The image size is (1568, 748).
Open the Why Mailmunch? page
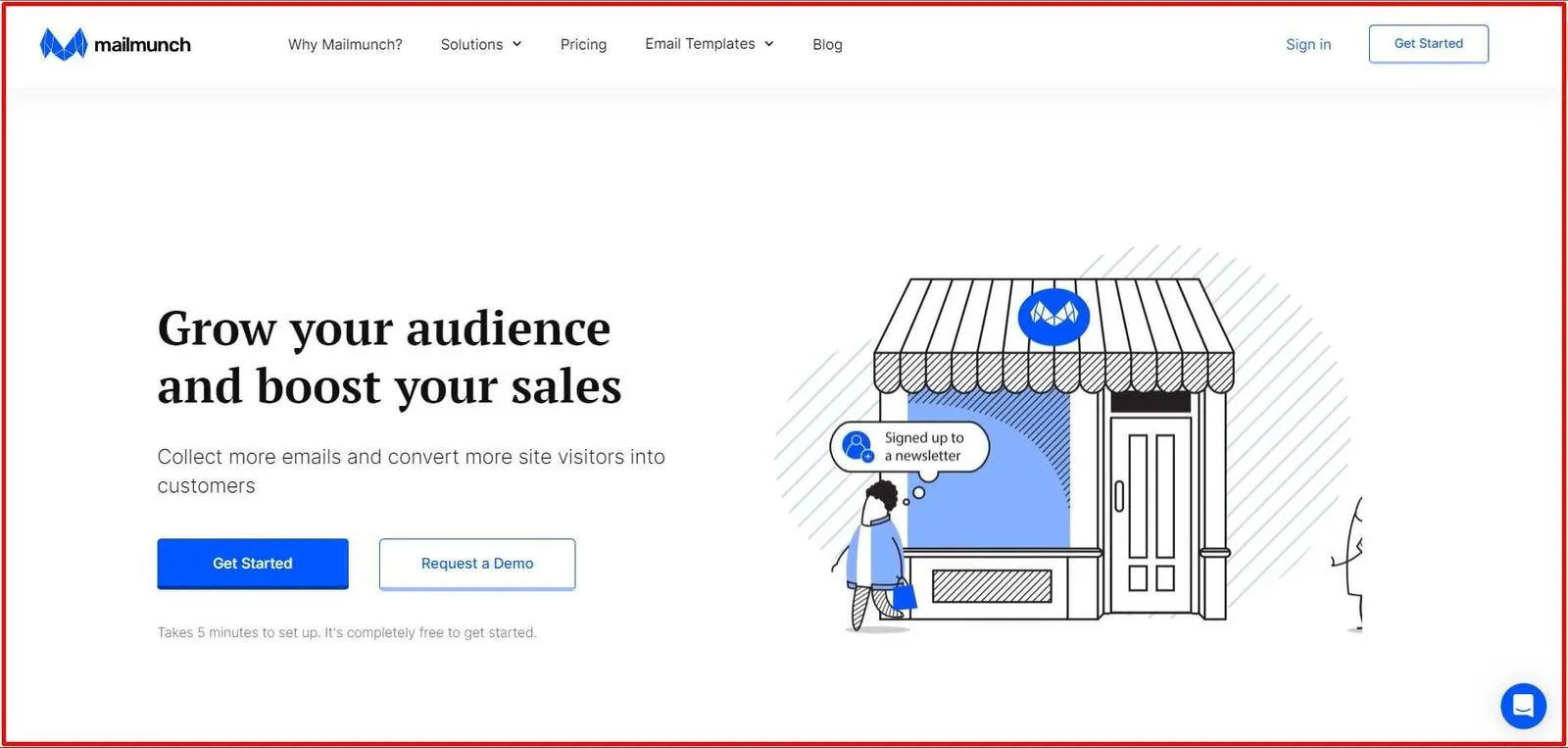click(345, 44)
